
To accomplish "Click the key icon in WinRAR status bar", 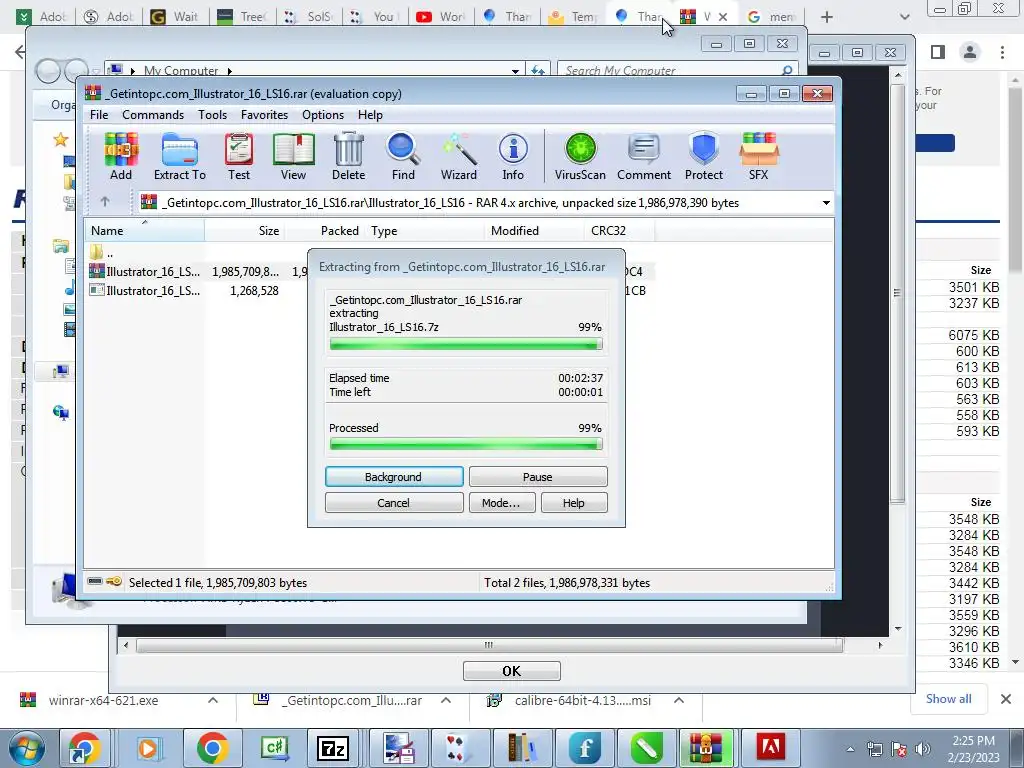I will 114,582.
